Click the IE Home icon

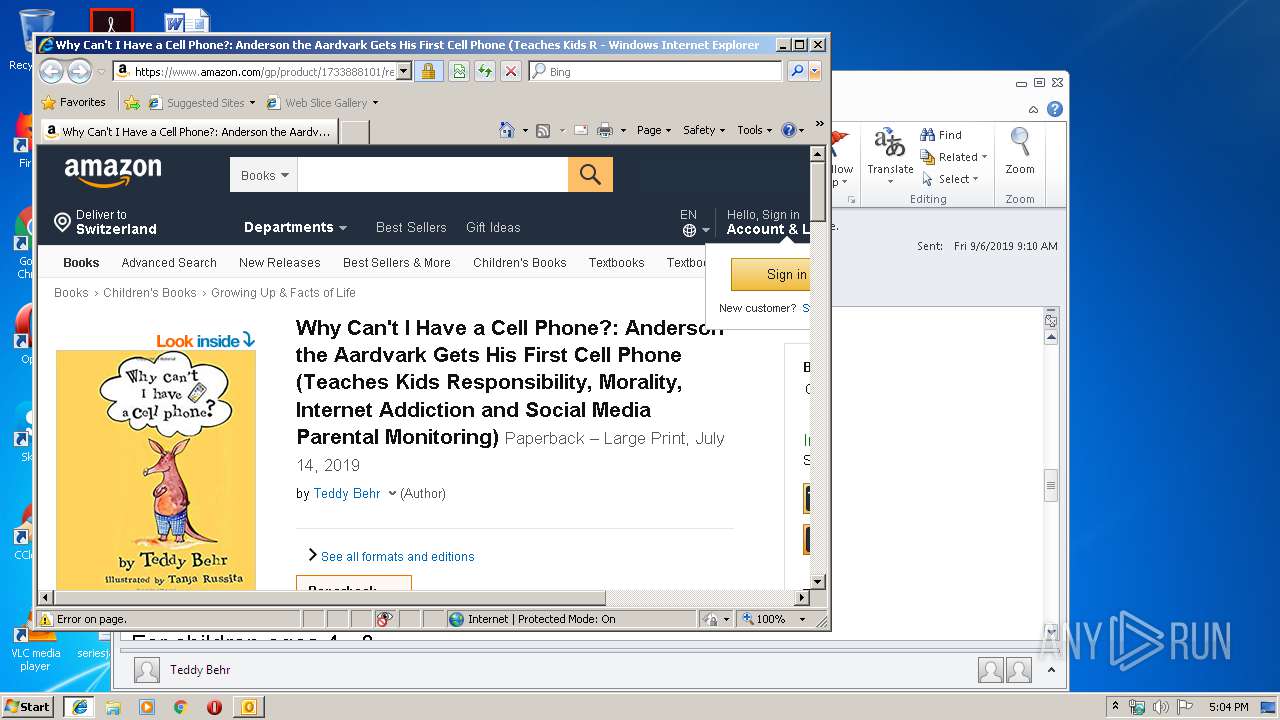(507, 130)
